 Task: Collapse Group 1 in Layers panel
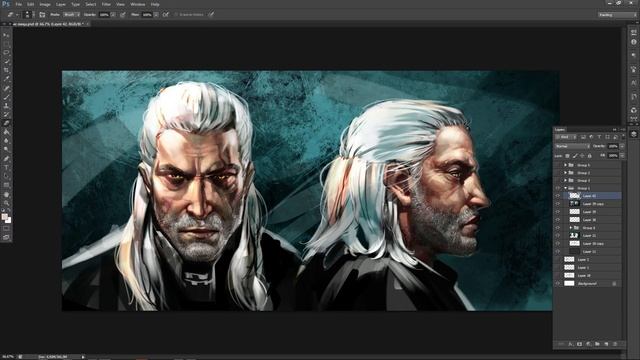(565, 188)
